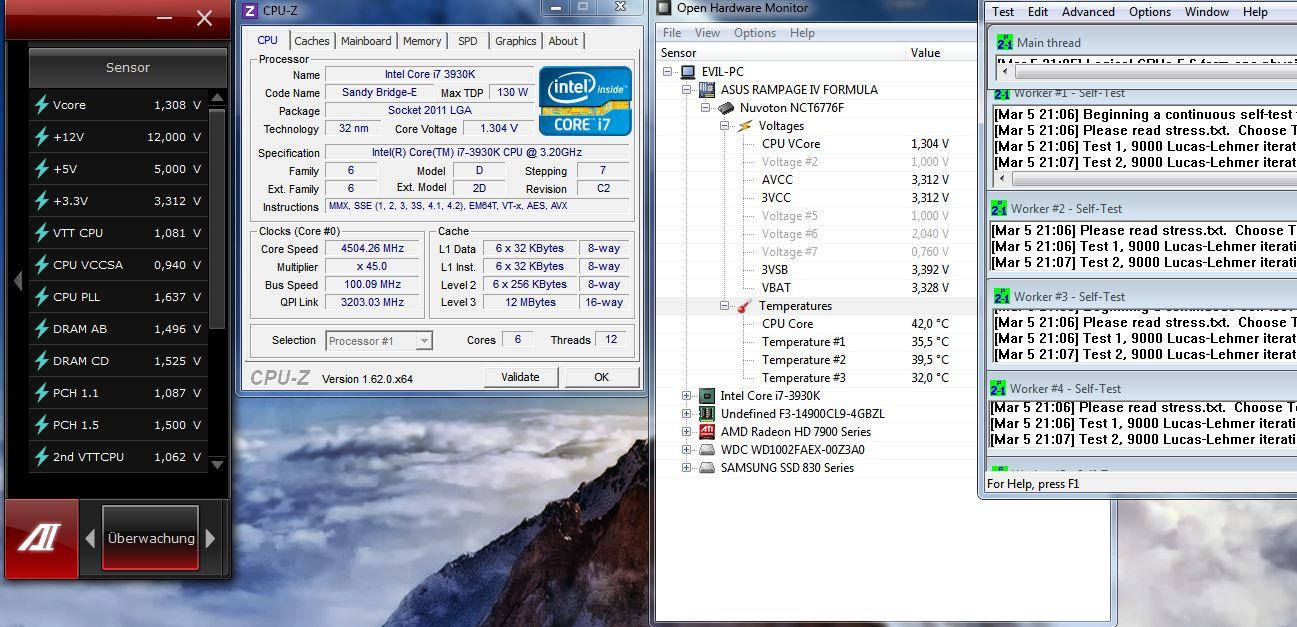Click the CPU-Z title bar Z icon
The width and height of the screenshot is (1297, 627).
click(x=249, y=11)
